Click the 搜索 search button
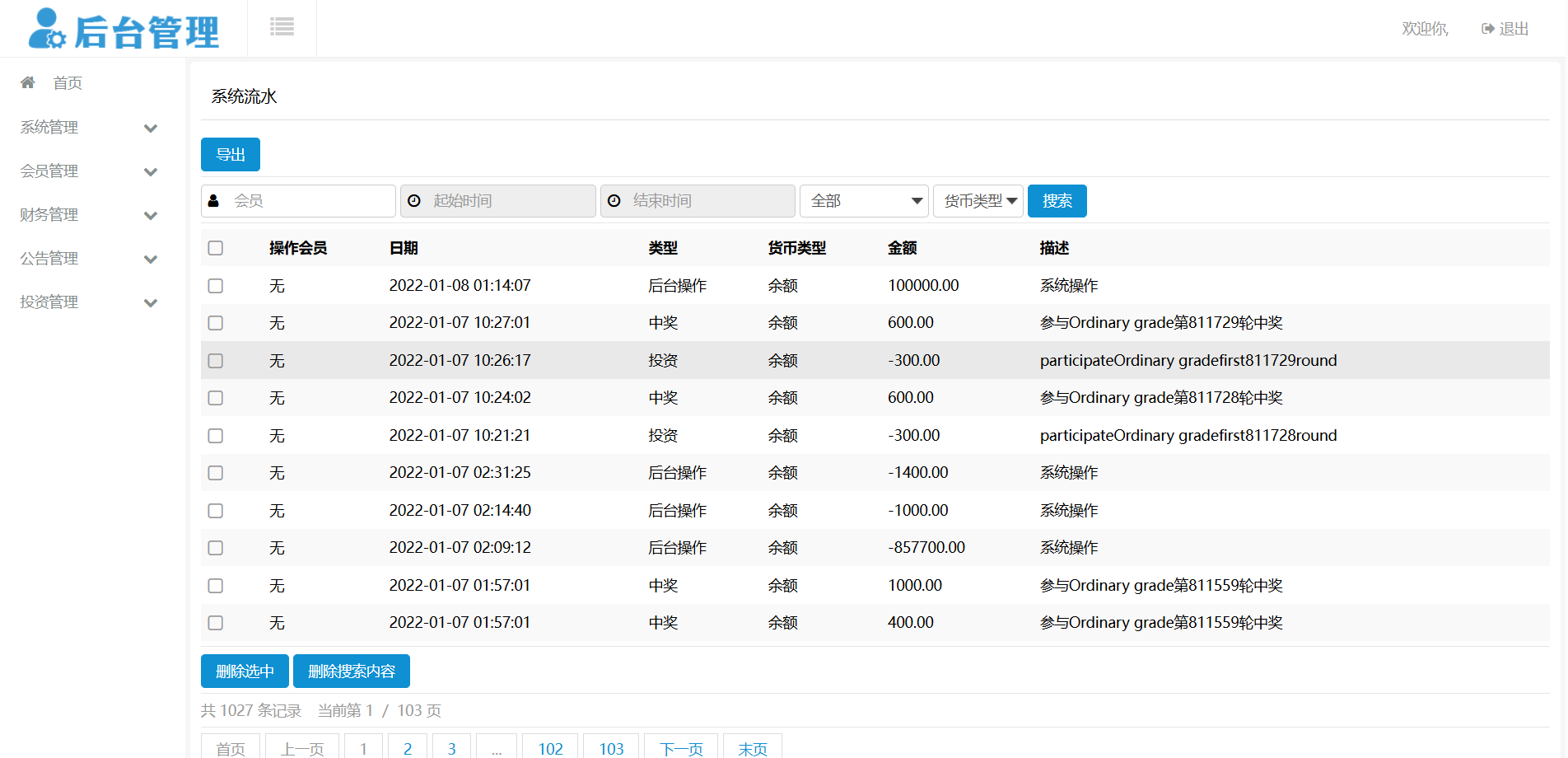The image size is (1568, 758). click(1057, 201)
